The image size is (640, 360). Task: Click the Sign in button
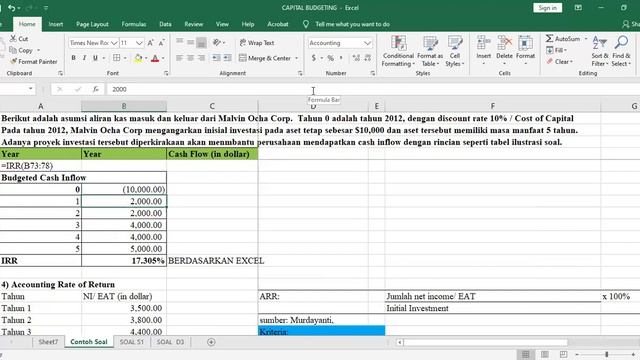(547, 8)
